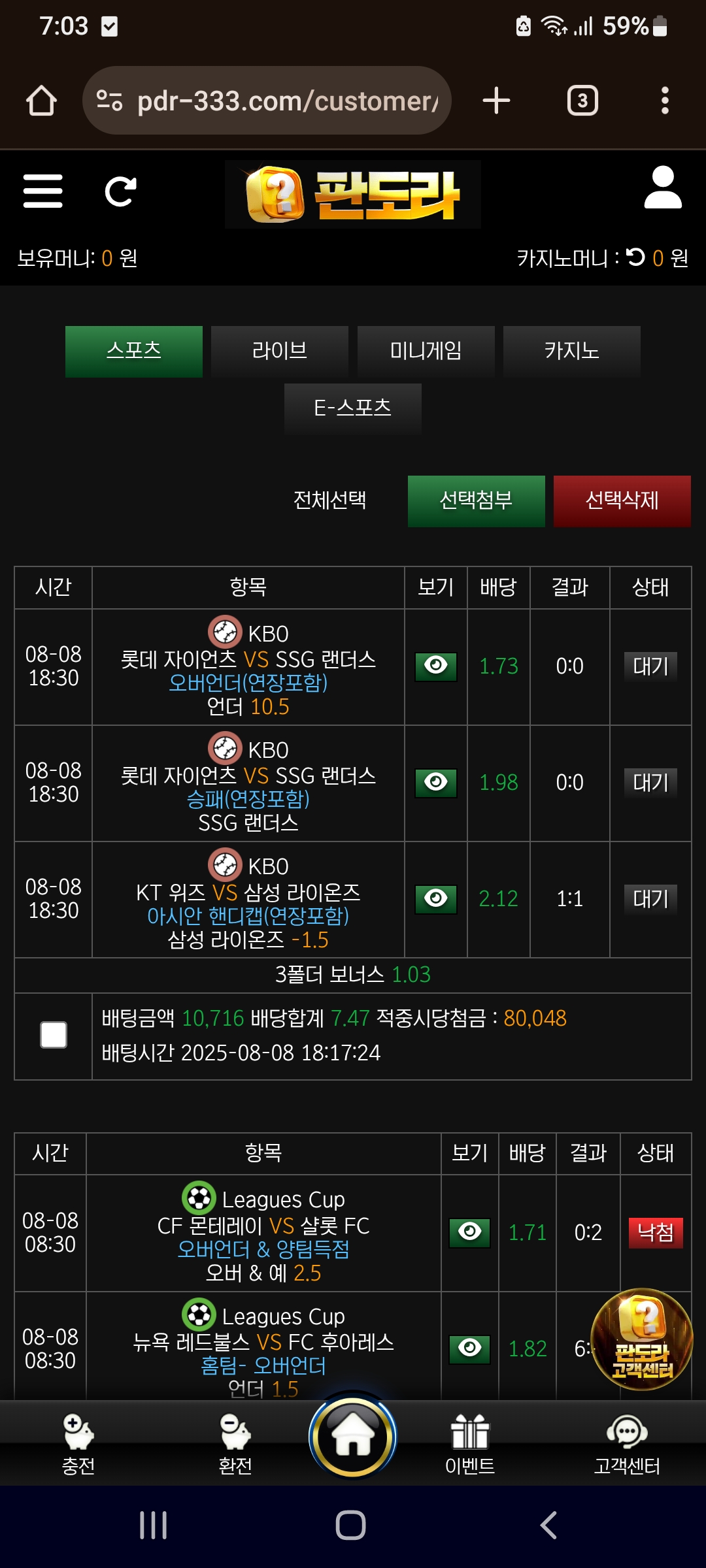
Task: View details for CF 몬테레이 VS 샬롯 FC bet
Action: 470,1233
